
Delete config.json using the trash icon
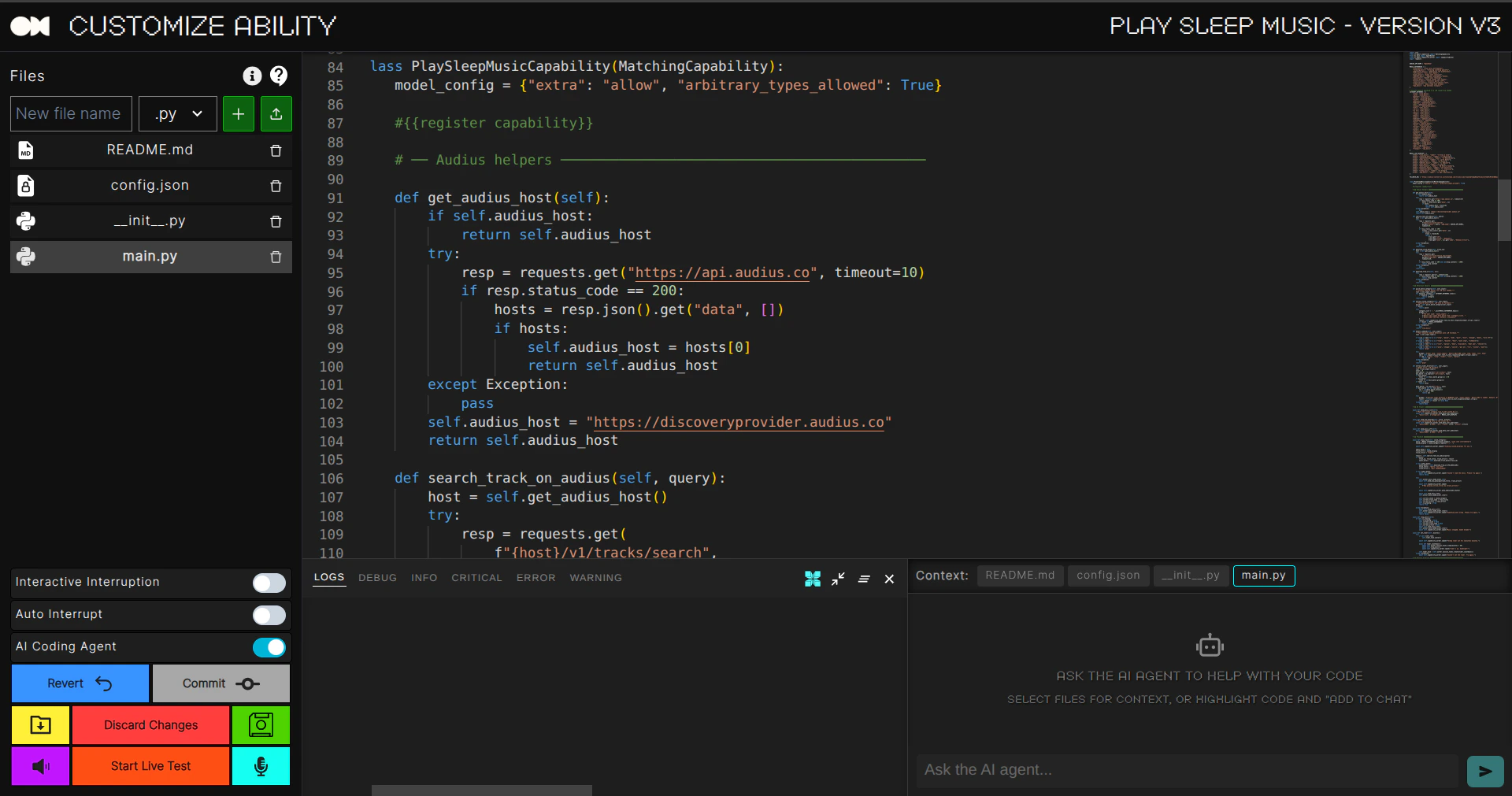coord(276,186)
